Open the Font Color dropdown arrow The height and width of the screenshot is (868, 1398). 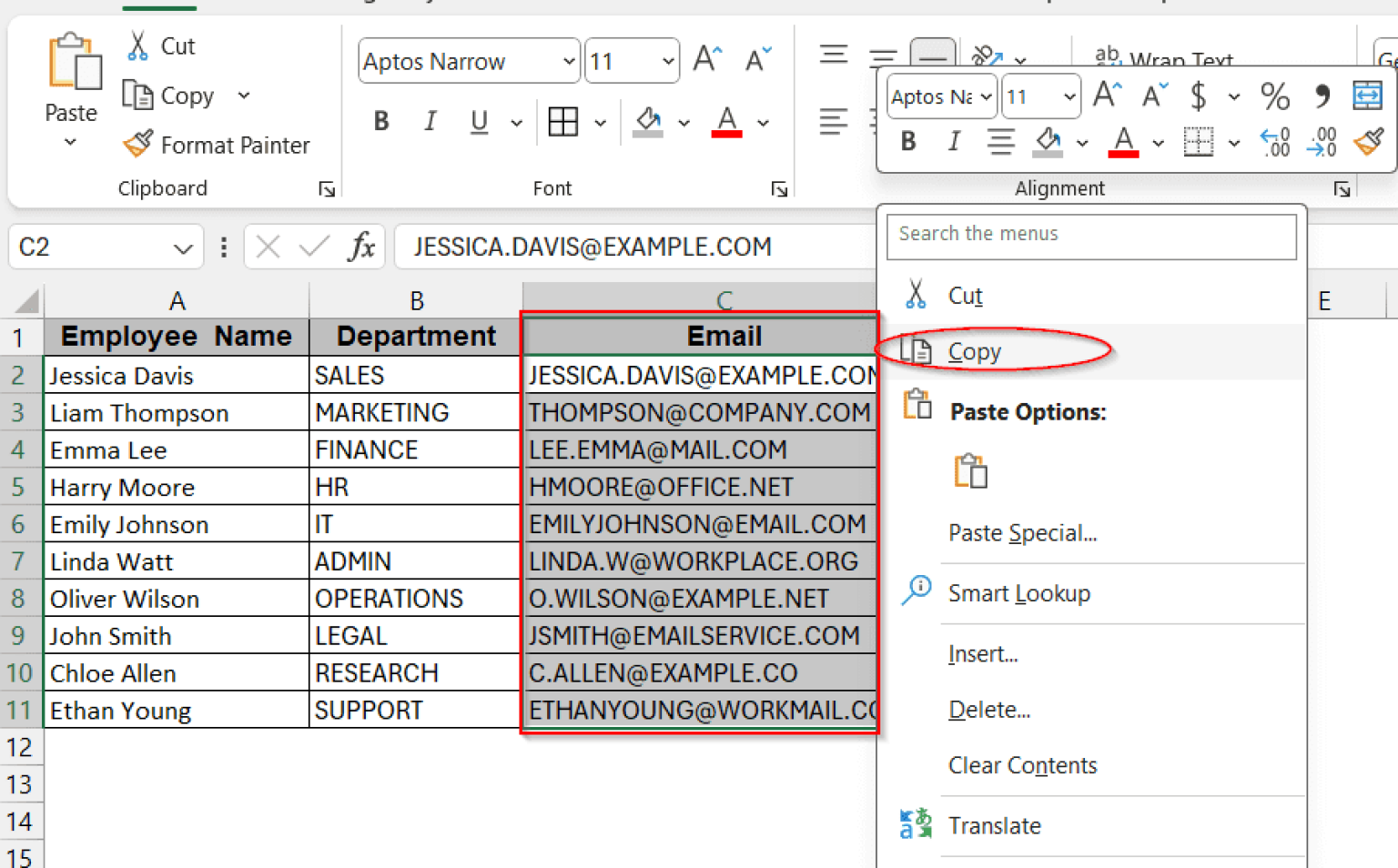click(764, 121)
